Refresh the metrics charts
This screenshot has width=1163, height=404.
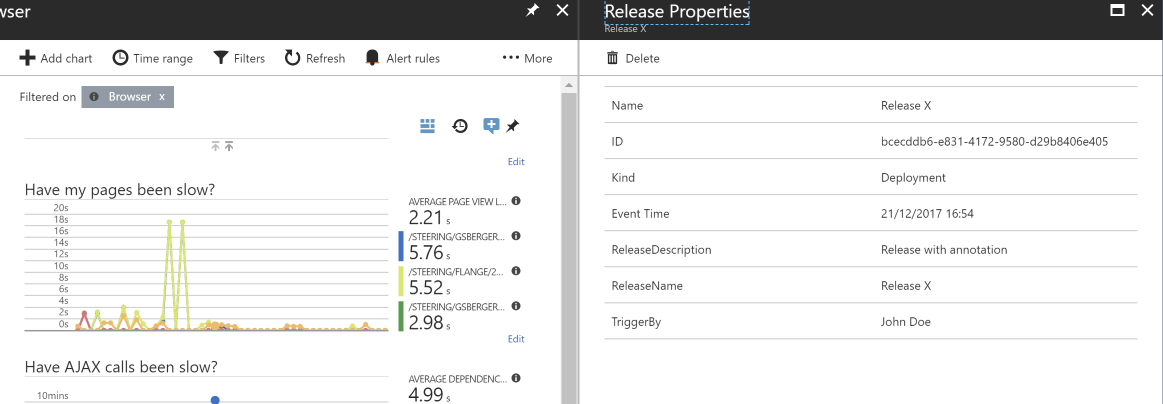click(x=293, y=58)
